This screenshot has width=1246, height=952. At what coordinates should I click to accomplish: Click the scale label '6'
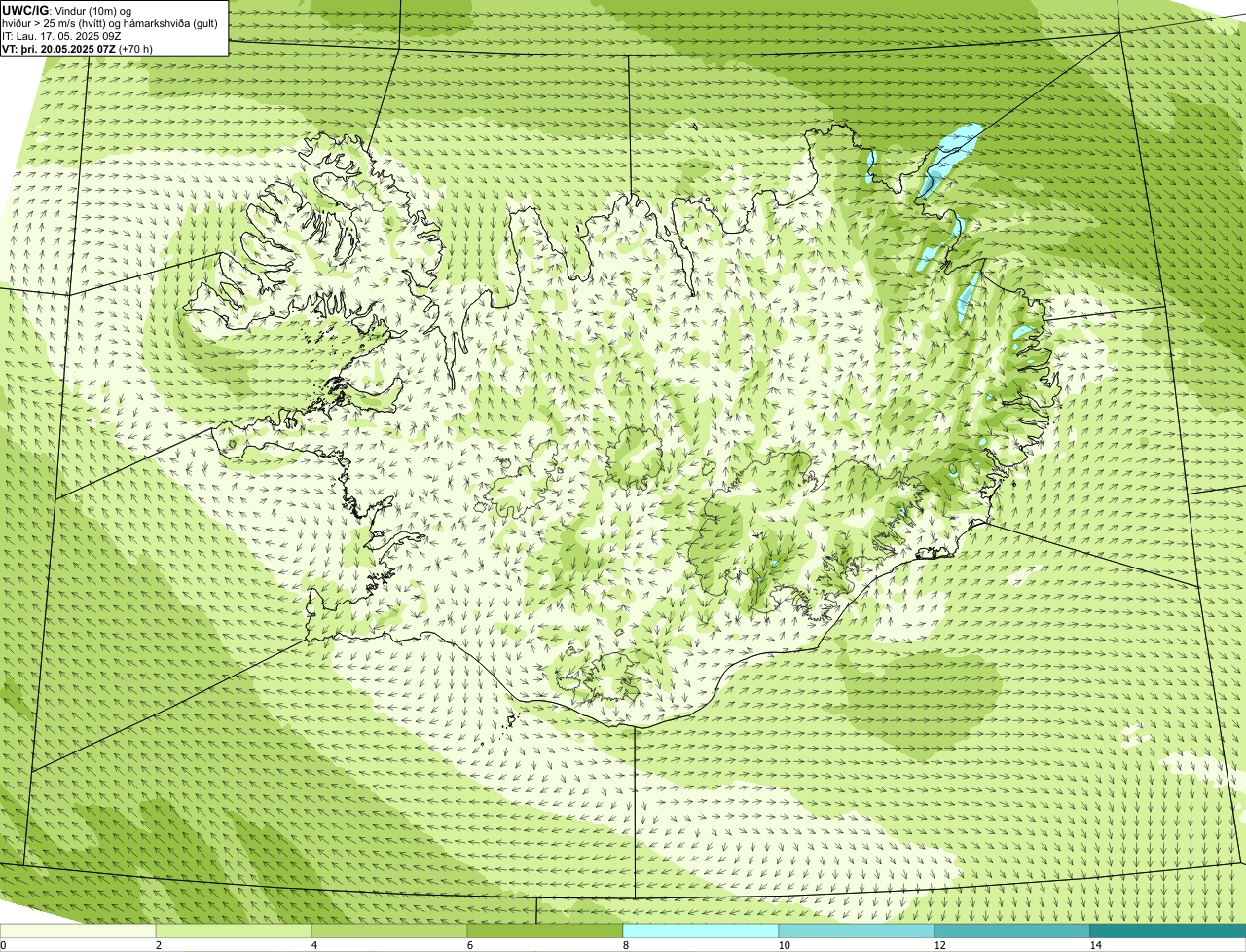[x=469, y=945]
